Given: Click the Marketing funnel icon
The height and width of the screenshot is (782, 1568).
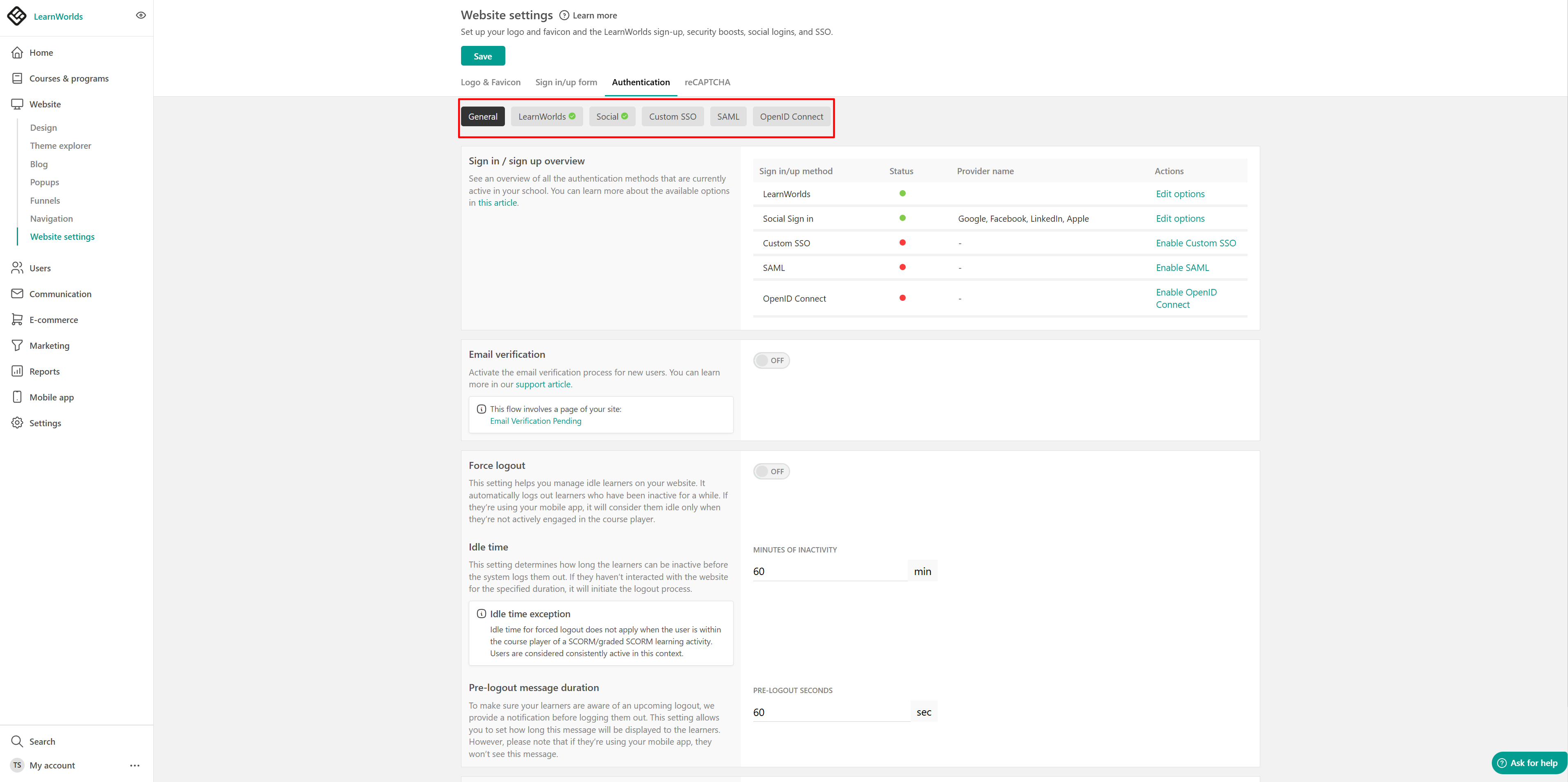Looking at the screenshot, I should 17,346.
